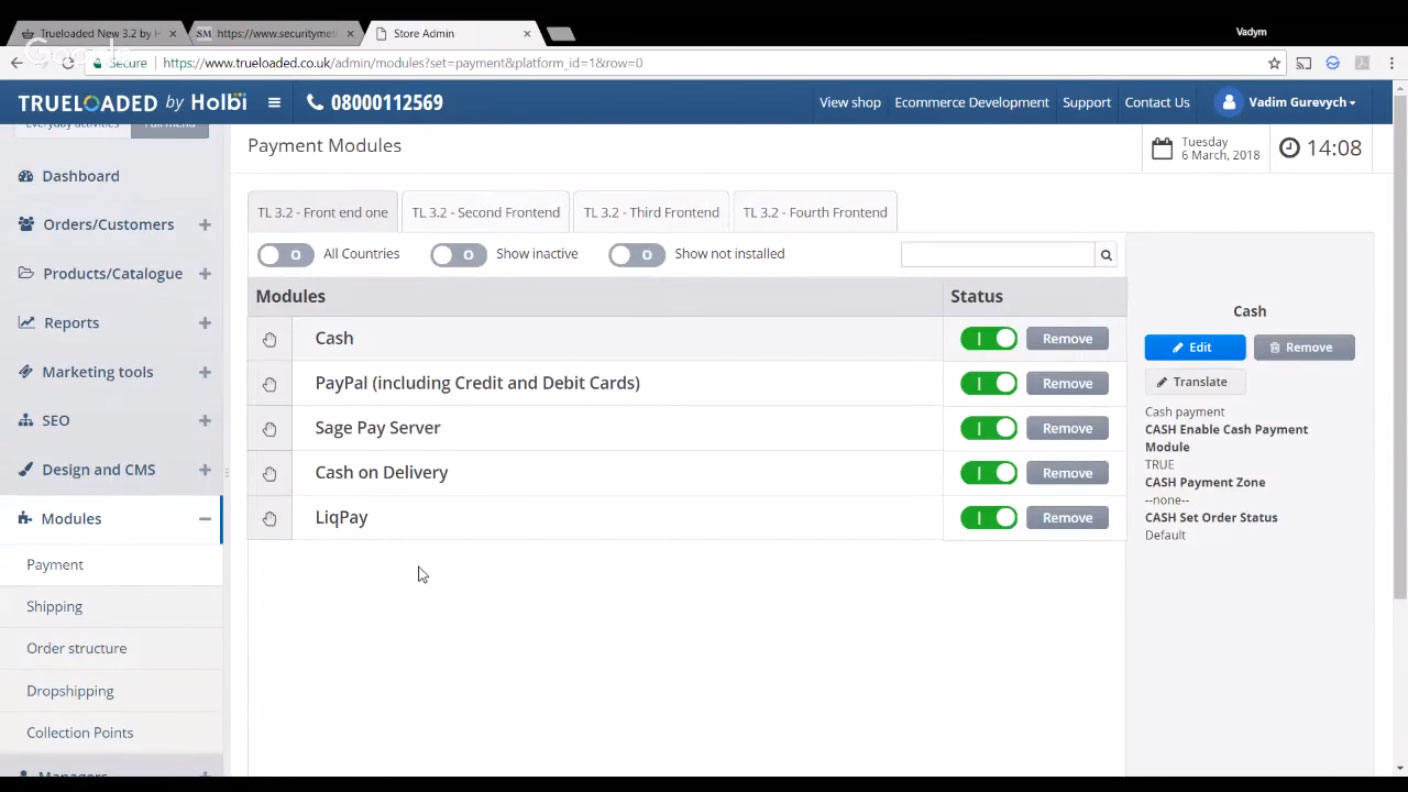The width and height of the screenshot is (1408, 792).
Task: Disable the LiqPay module status switch
Action: 989,518
